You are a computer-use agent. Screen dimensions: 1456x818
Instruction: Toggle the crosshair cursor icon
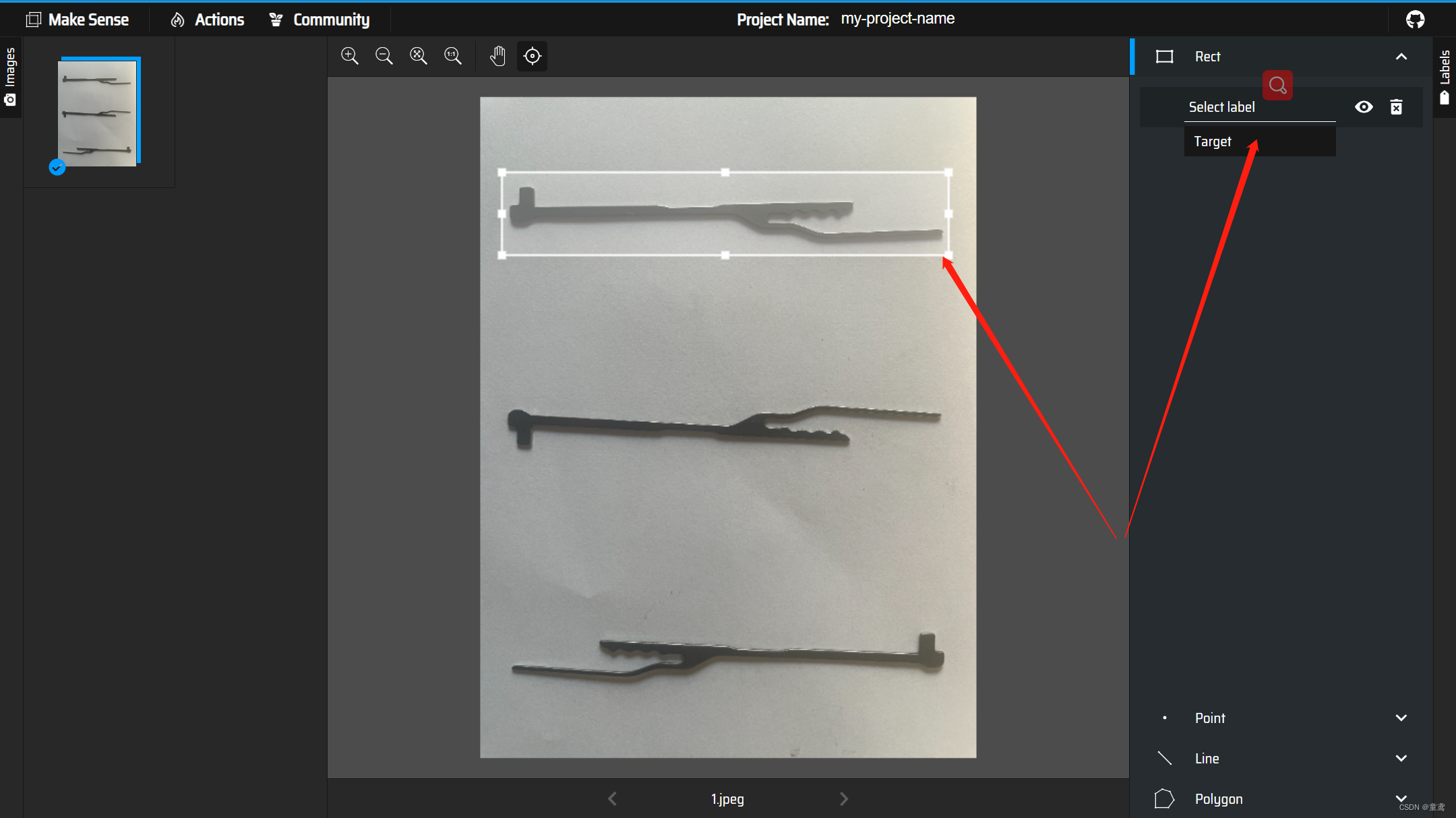[x=532, y=56]
